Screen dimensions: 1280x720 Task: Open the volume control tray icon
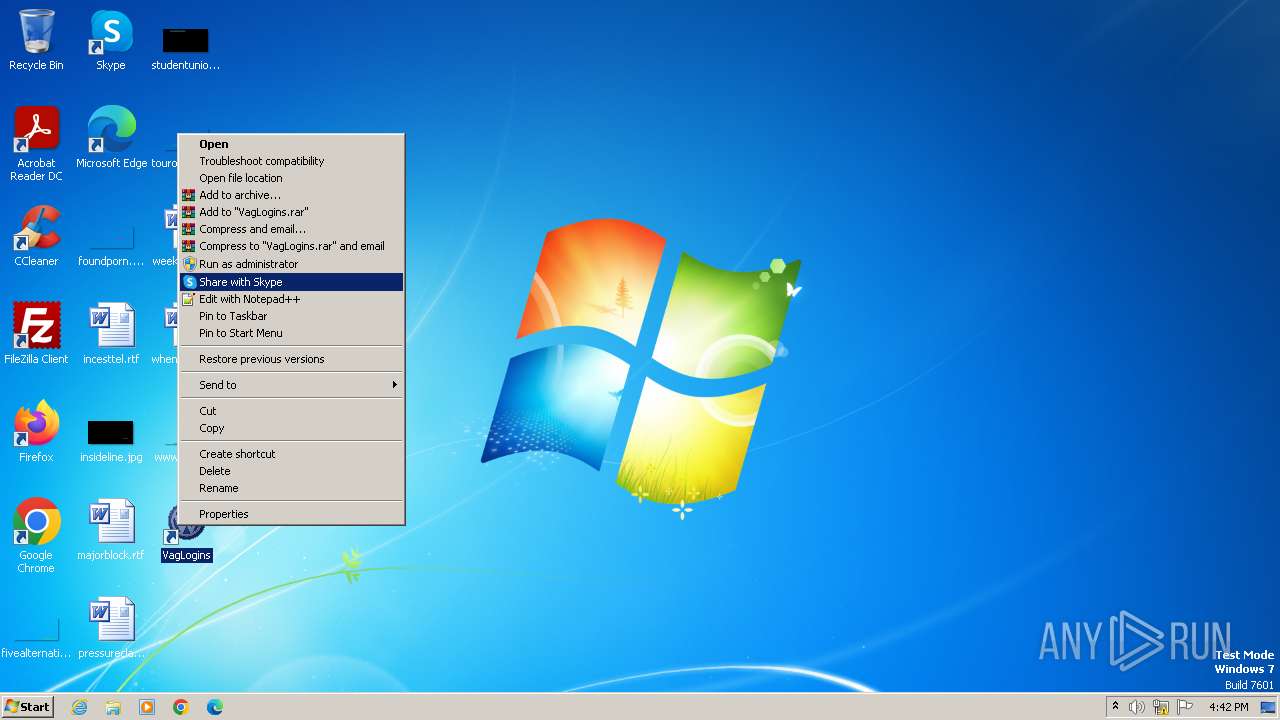click(x=1137, y=707)
